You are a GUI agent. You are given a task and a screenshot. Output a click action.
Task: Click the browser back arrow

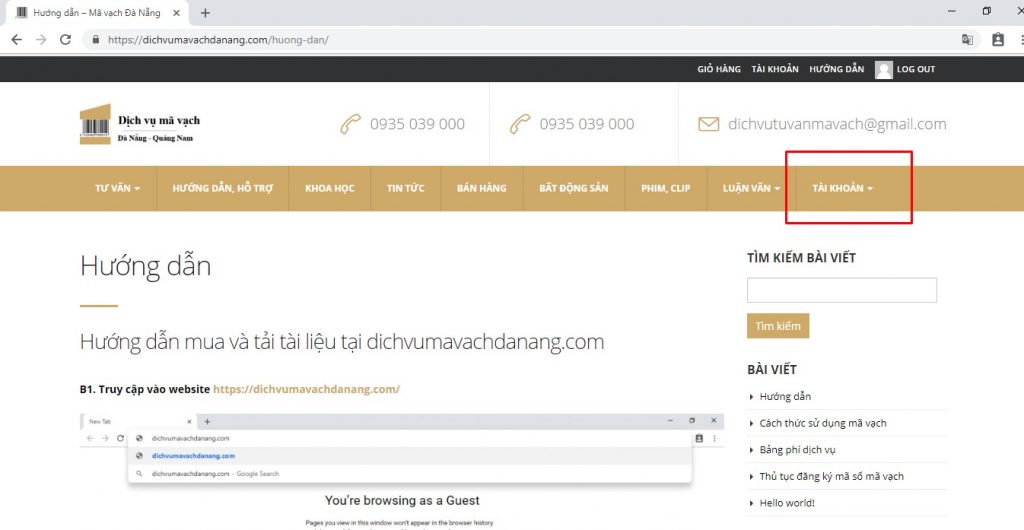pyautogui.click(x=17, y=40)
